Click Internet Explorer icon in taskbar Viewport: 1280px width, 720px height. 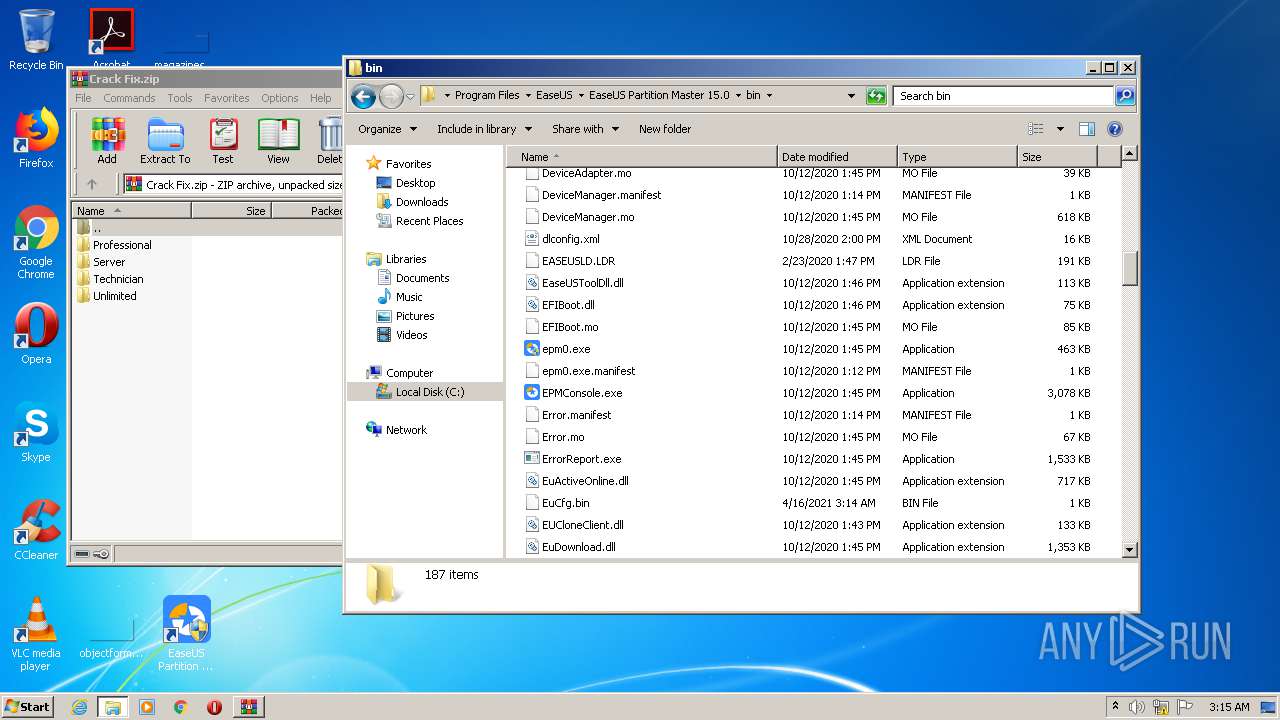tap(79, 707)
